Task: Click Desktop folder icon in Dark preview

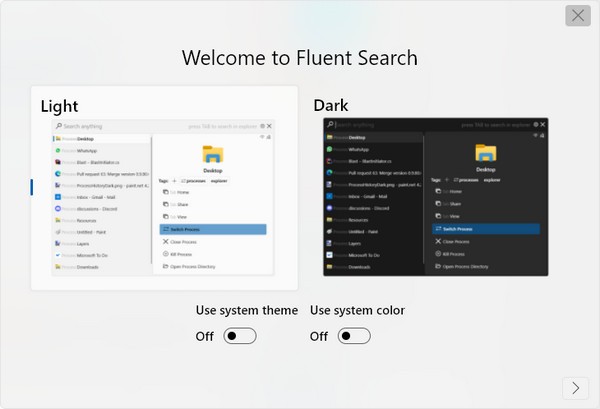Action: tap(486, 153)
